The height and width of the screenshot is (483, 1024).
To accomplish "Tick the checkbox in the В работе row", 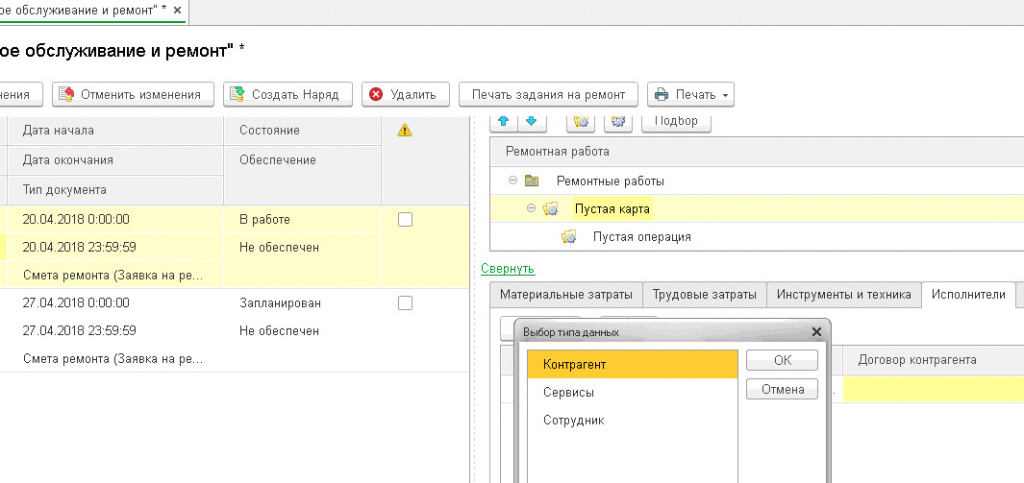I will (x=405, y=220).
